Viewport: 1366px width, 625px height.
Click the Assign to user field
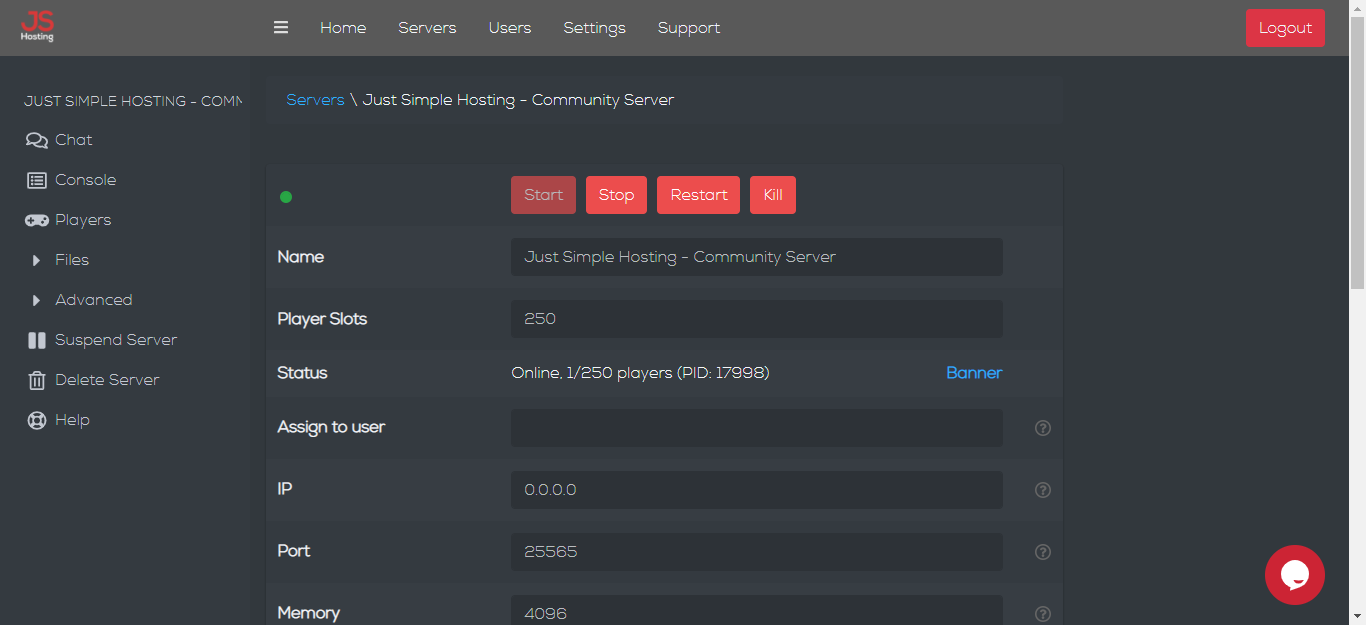coord(757,428)
